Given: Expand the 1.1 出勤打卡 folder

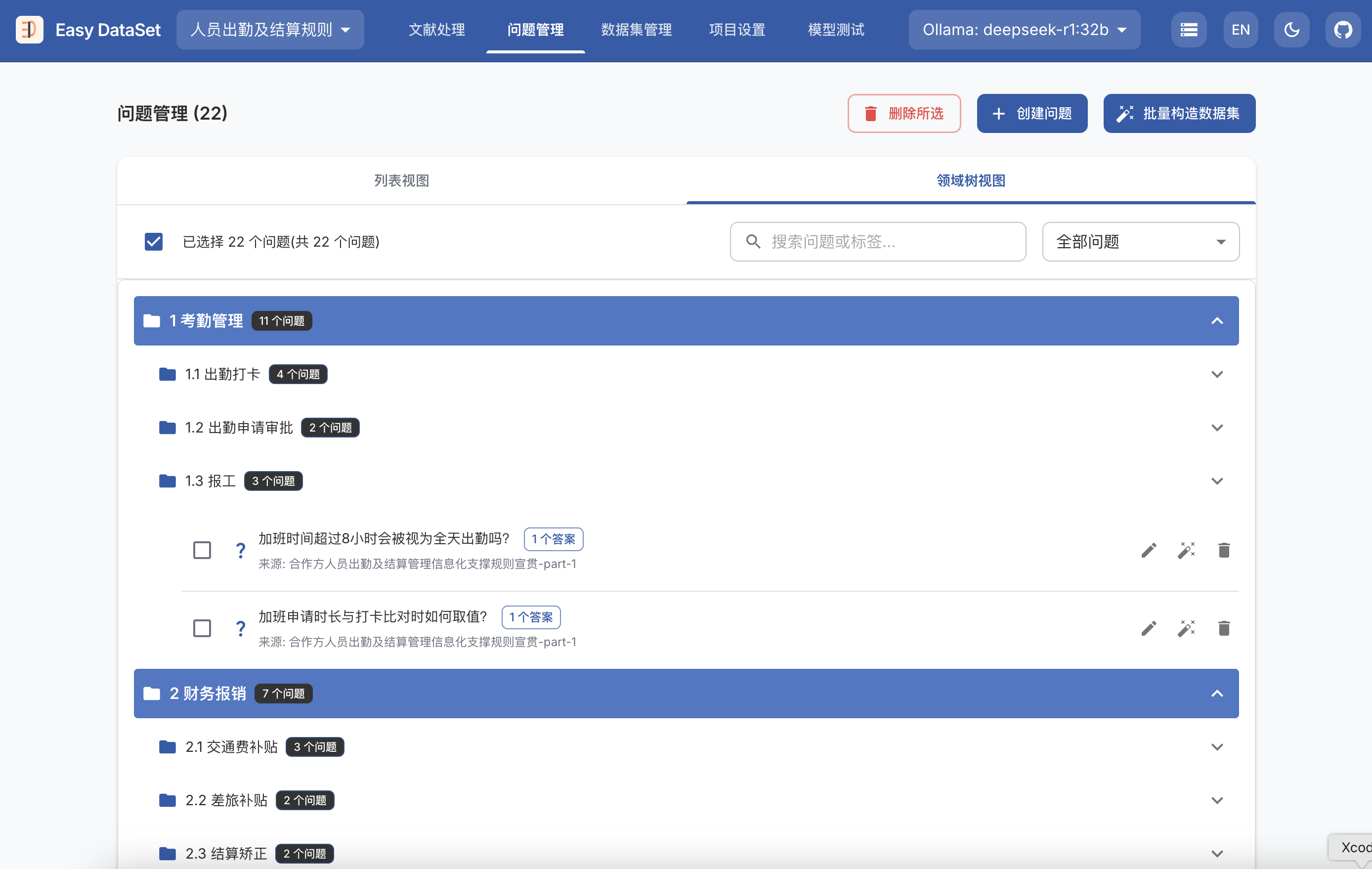Looking at the screenshot, I should tap(1216, 374).
